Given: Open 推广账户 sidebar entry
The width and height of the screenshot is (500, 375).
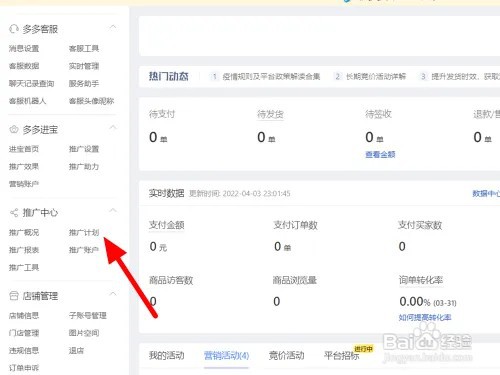Looking at the screenshot, I should coord(84,250).
